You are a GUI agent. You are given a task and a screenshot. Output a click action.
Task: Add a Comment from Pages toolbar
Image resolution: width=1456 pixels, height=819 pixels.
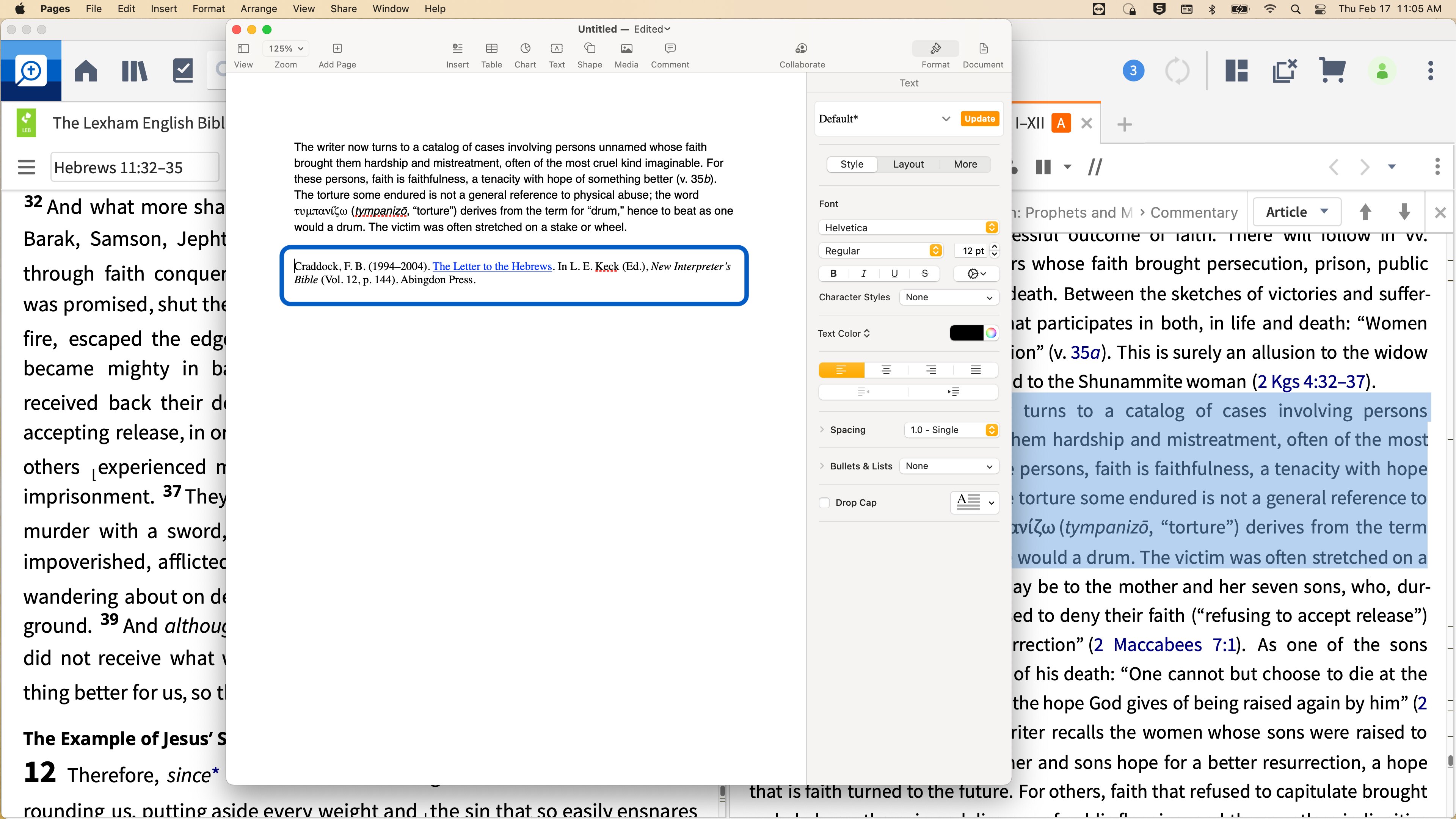coord(670,55)
